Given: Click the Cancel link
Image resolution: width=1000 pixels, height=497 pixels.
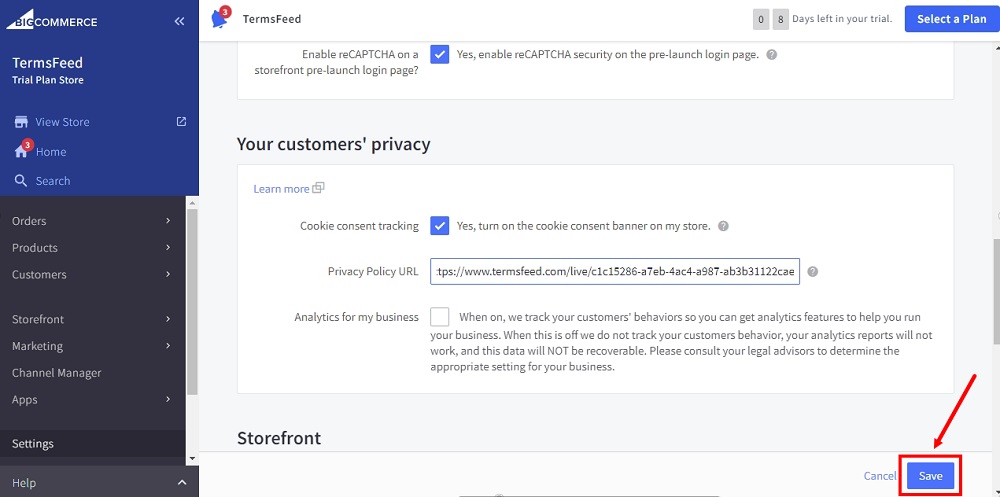Looking at the screenshot, I should click(x=879, y=476).
